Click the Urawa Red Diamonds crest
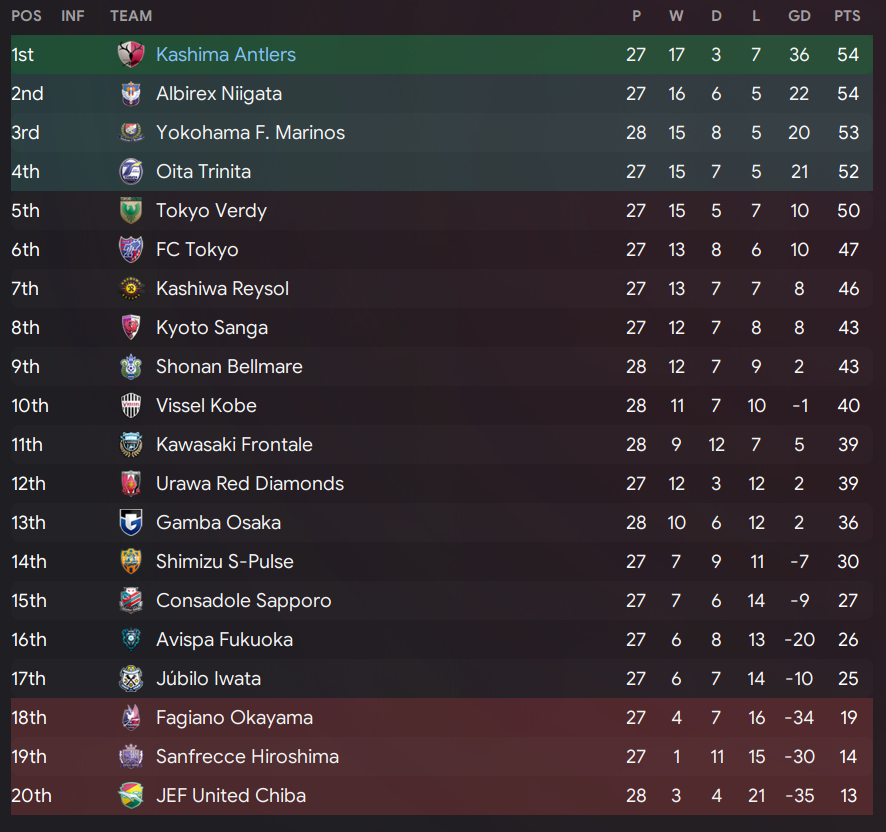The width and height of the screenshot is (886, 832). [x=131, y=483]
